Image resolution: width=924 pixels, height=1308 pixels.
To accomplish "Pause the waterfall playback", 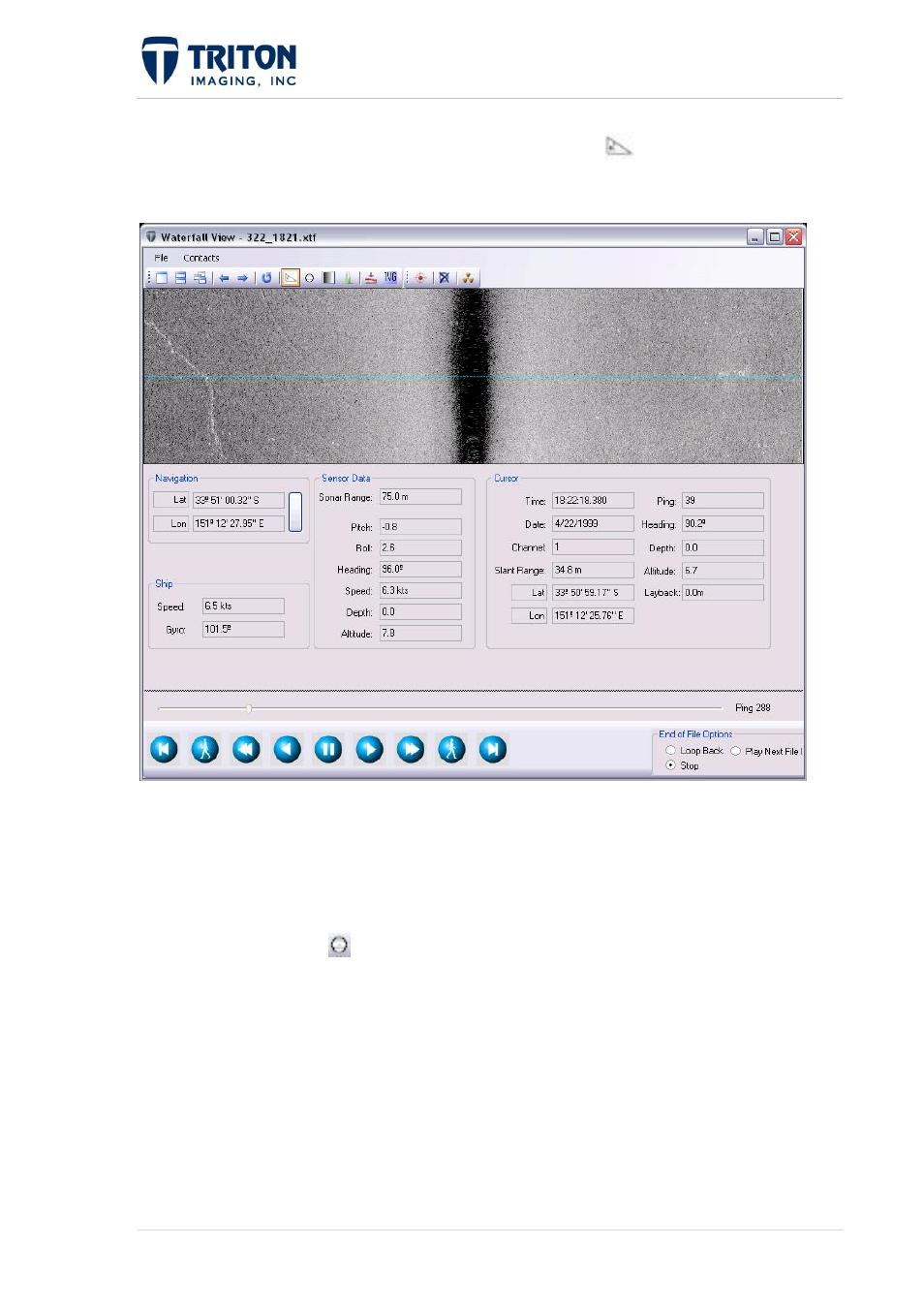I will pos(328,749).
